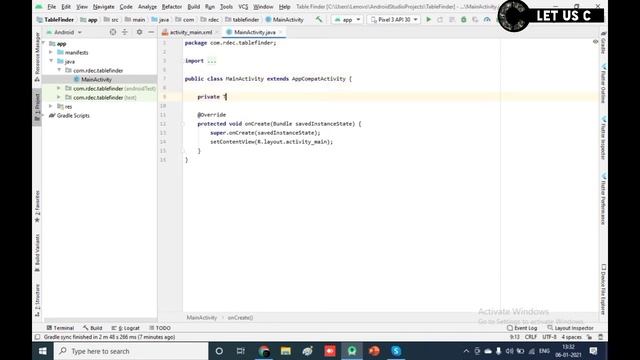Click the MainActivity breadcrumb in navigation bar
This screenshot has width=640, height=360.
click(284, 19)
